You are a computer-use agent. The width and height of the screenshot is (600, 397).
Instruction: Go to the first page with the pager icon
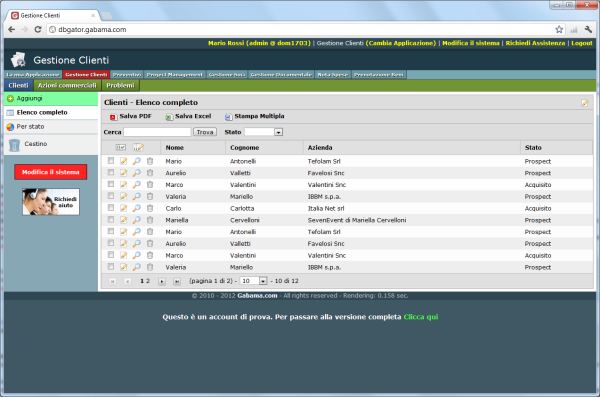coord(112,281)
